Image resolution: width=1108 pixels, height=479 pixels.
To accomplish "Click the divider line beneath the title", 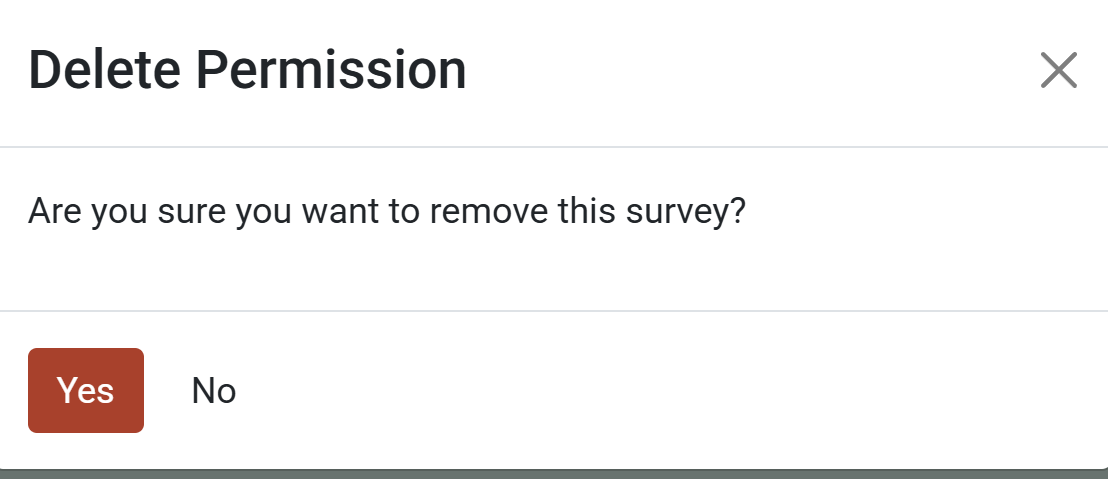I will click(554, 147).
